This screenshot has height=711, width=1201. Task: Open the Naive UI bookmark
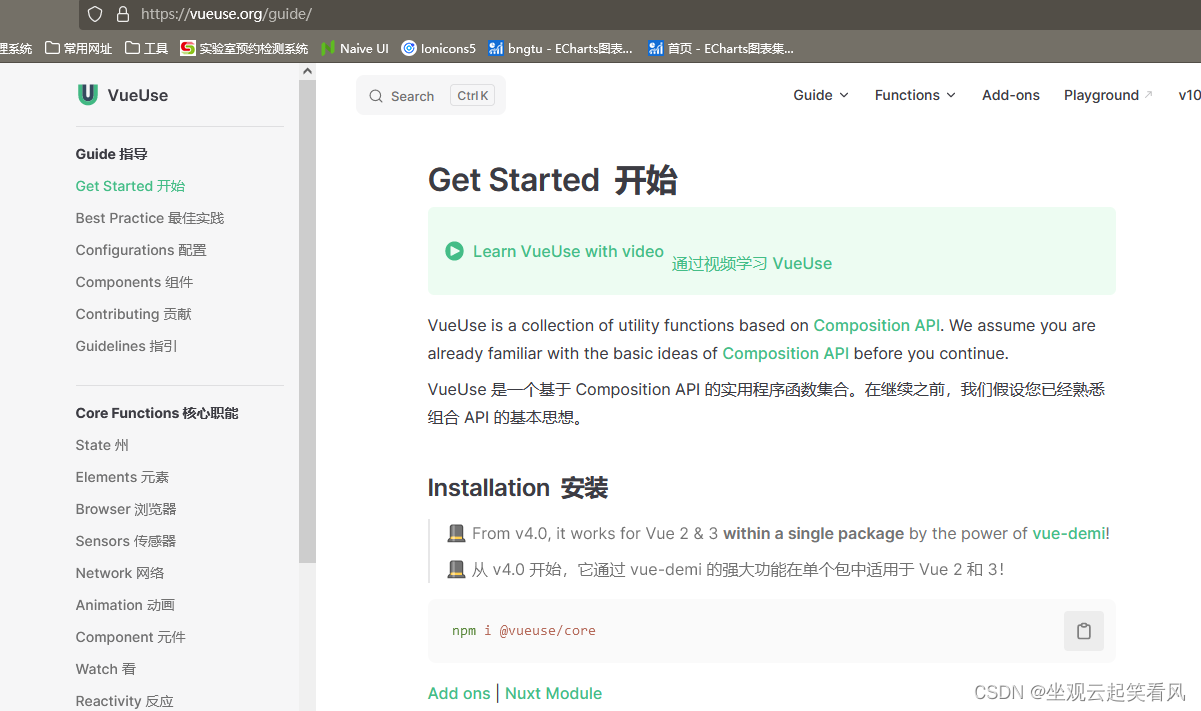[x=355, y=48]
